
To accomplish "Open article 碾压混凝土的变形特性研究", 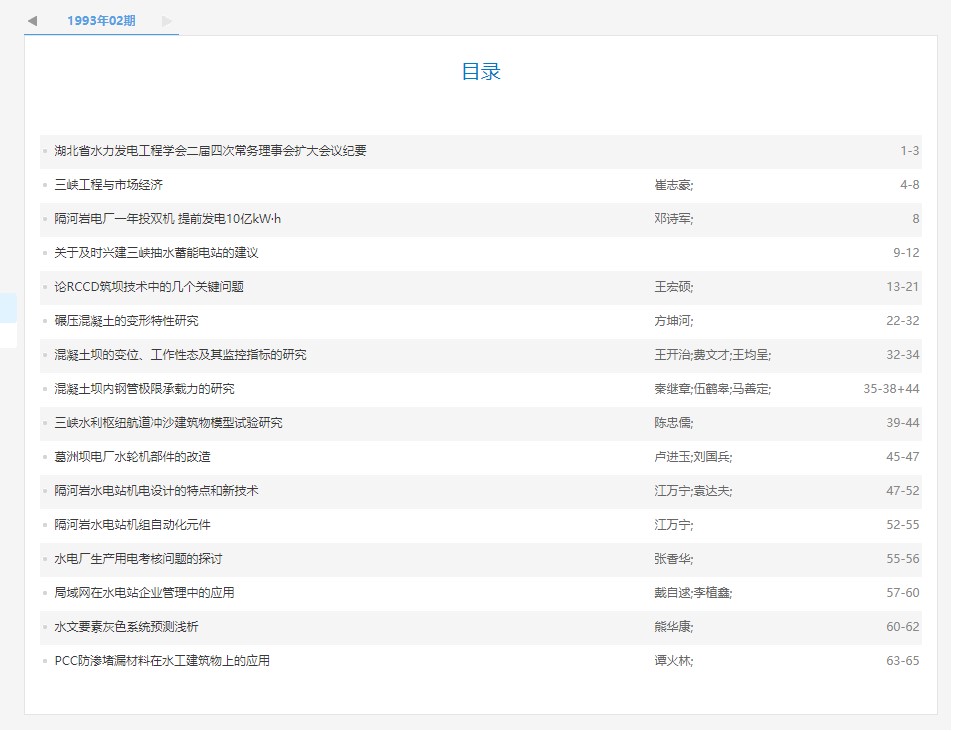I will point(126,321).
